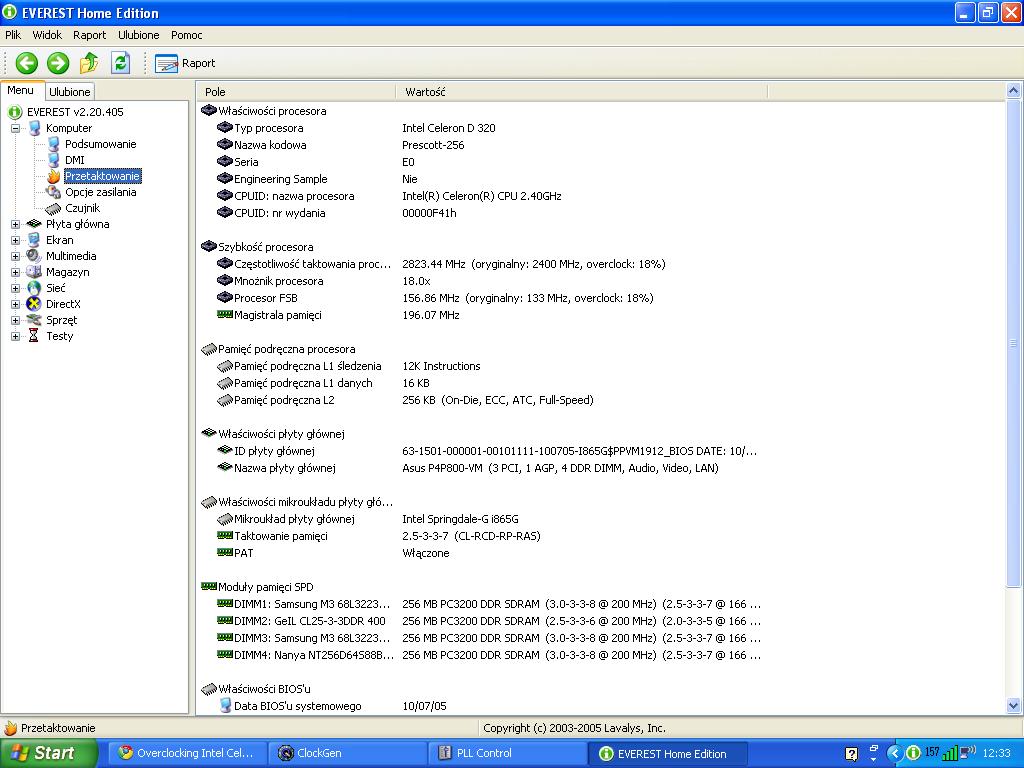The height and width of the screenshot is (768, 1024).
Task: Expand the Sieć tree node
Action: [x=16, y=288]
